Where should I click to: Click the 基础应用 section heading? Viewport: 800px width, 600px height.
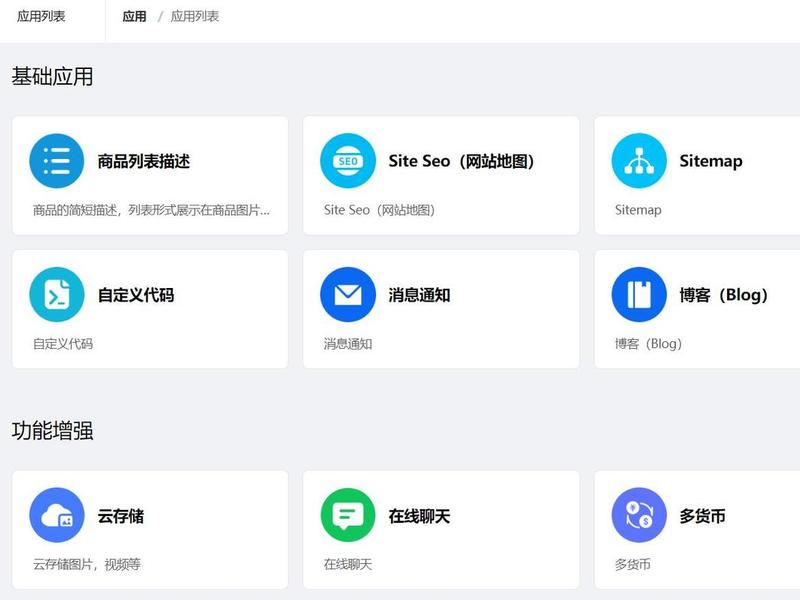(53, 77)
